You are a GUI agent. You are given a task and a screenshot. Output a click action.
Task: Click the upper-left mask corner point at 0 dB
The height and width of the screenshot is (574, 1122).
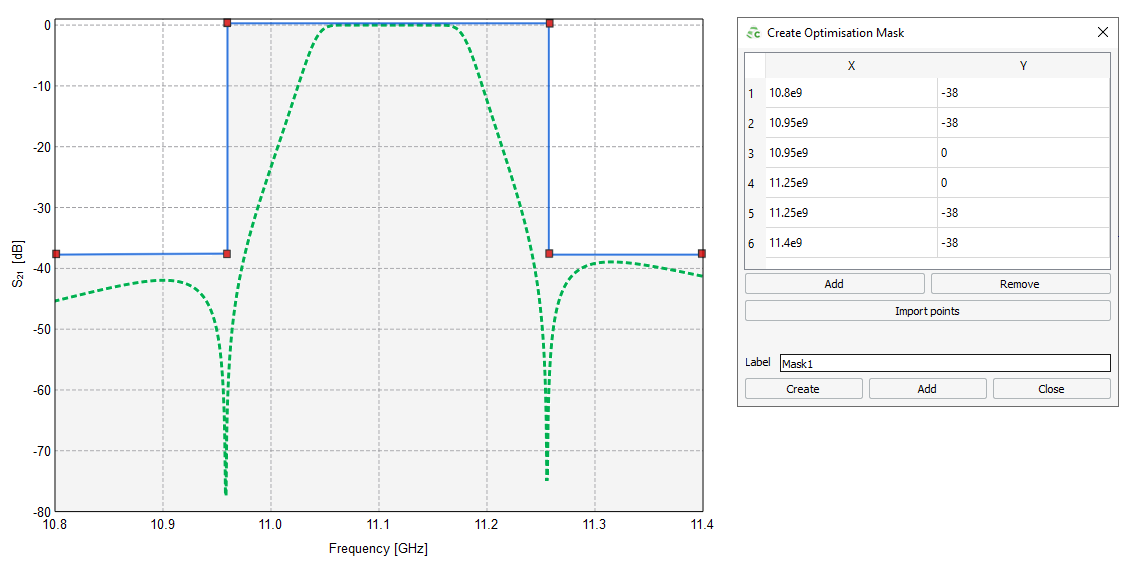(227, 22)
